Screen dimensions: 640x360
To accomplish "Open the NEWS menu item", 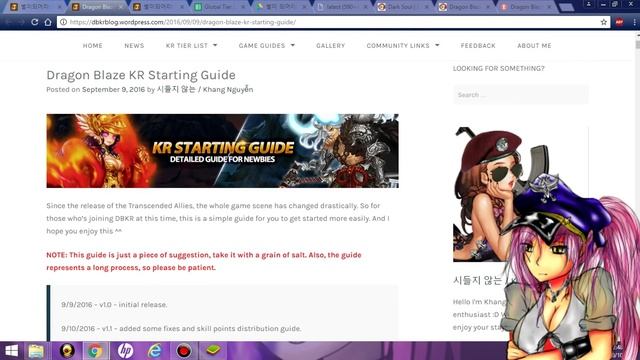I will tap(134, 46).
